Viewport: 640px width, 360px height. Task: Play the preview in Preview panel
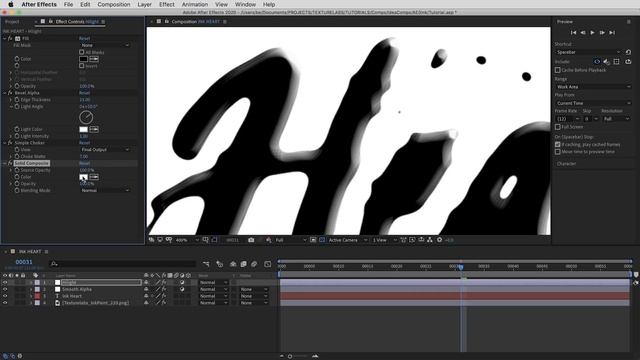[592, 33]
